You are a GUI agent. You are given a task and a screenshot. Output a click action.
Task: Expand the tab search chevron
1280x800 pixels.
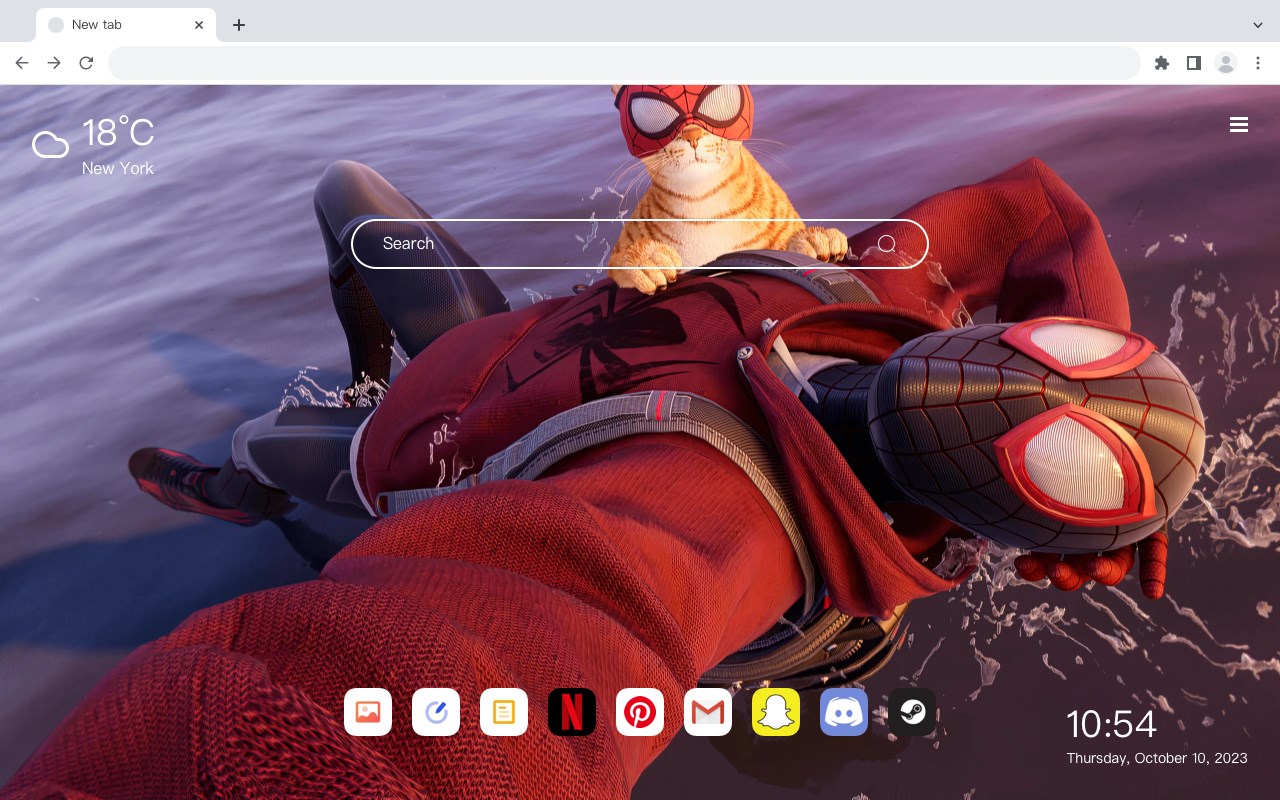point(1258,25)
